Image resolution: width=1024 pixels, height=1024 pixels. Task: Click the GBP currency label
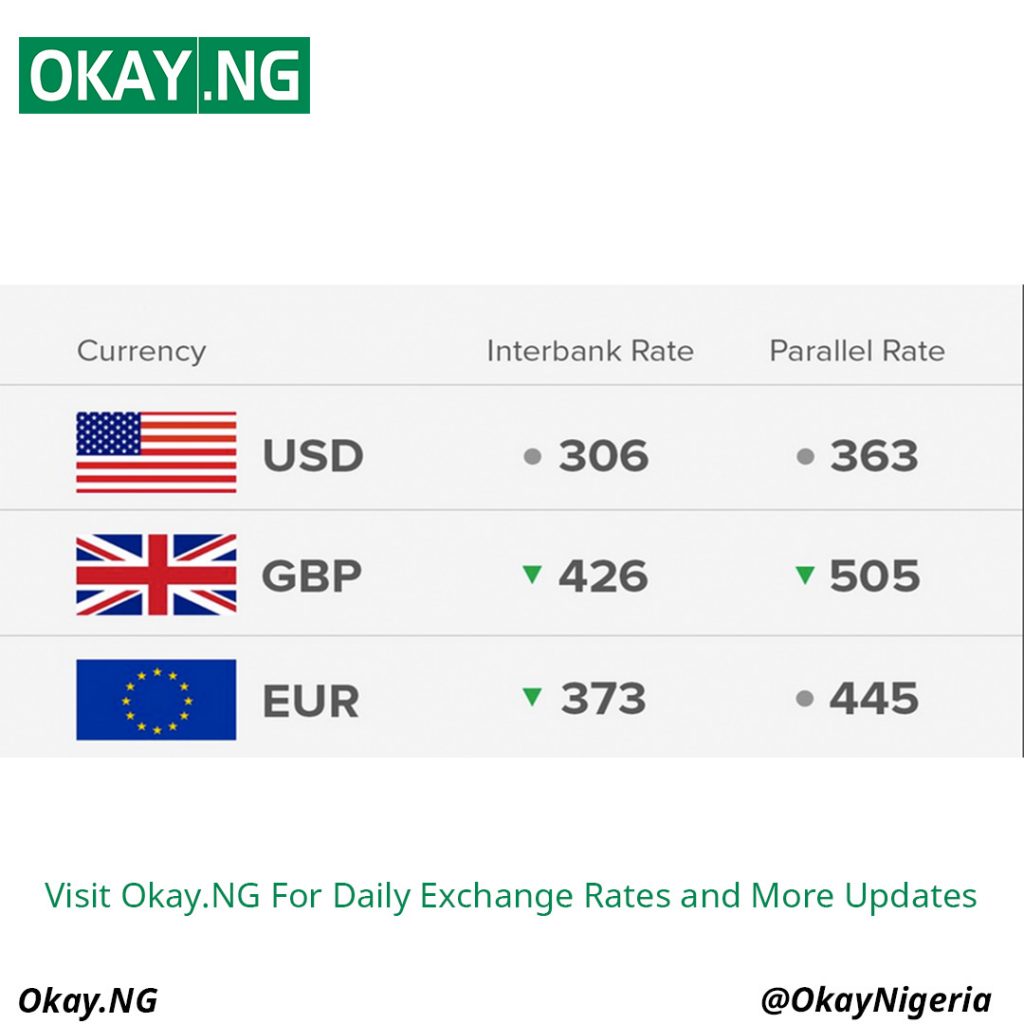tap(311, 577)
